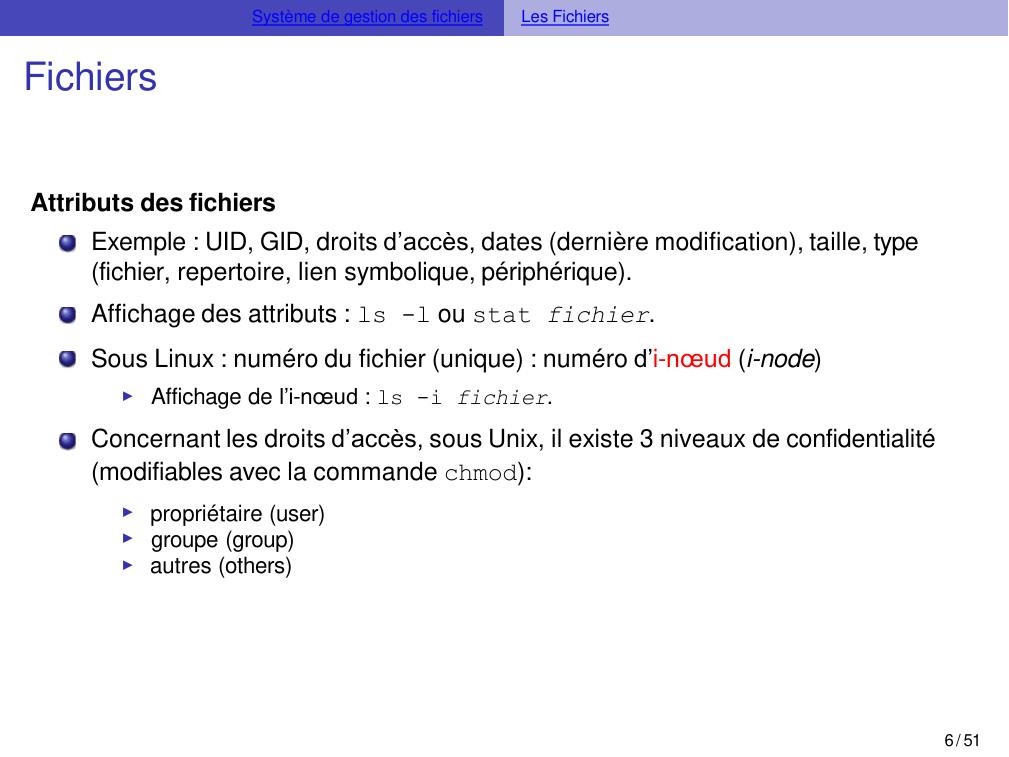Image resolution: width=1009 pixels, height=757 pixels.
Task: Click the triangle bullet before "Affichage de l'i-nœud"
Action: tap(127, 397)
